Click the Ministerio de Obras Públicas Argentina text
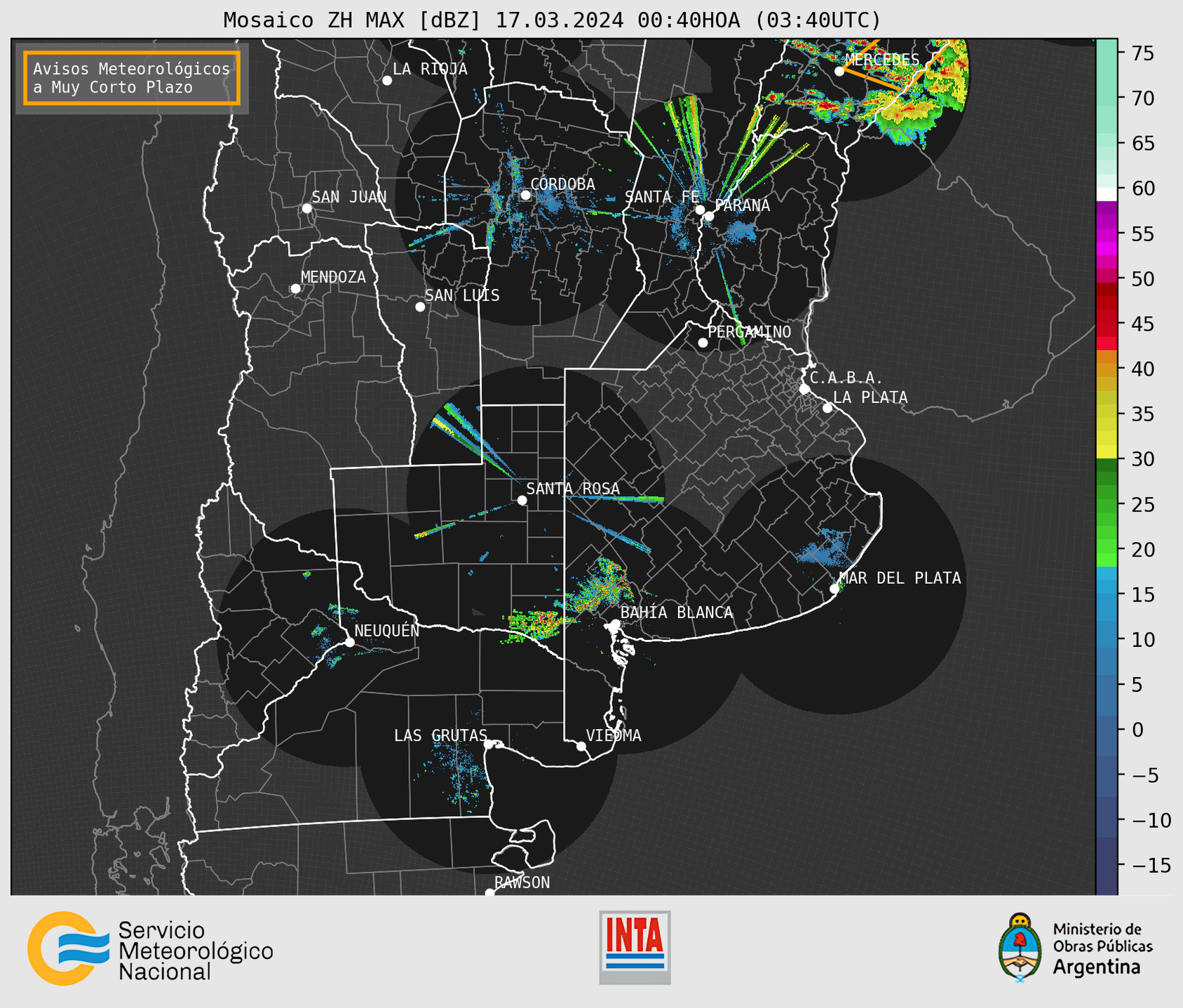This screenshot has width=1183, height=1008. pos(1102,948)
